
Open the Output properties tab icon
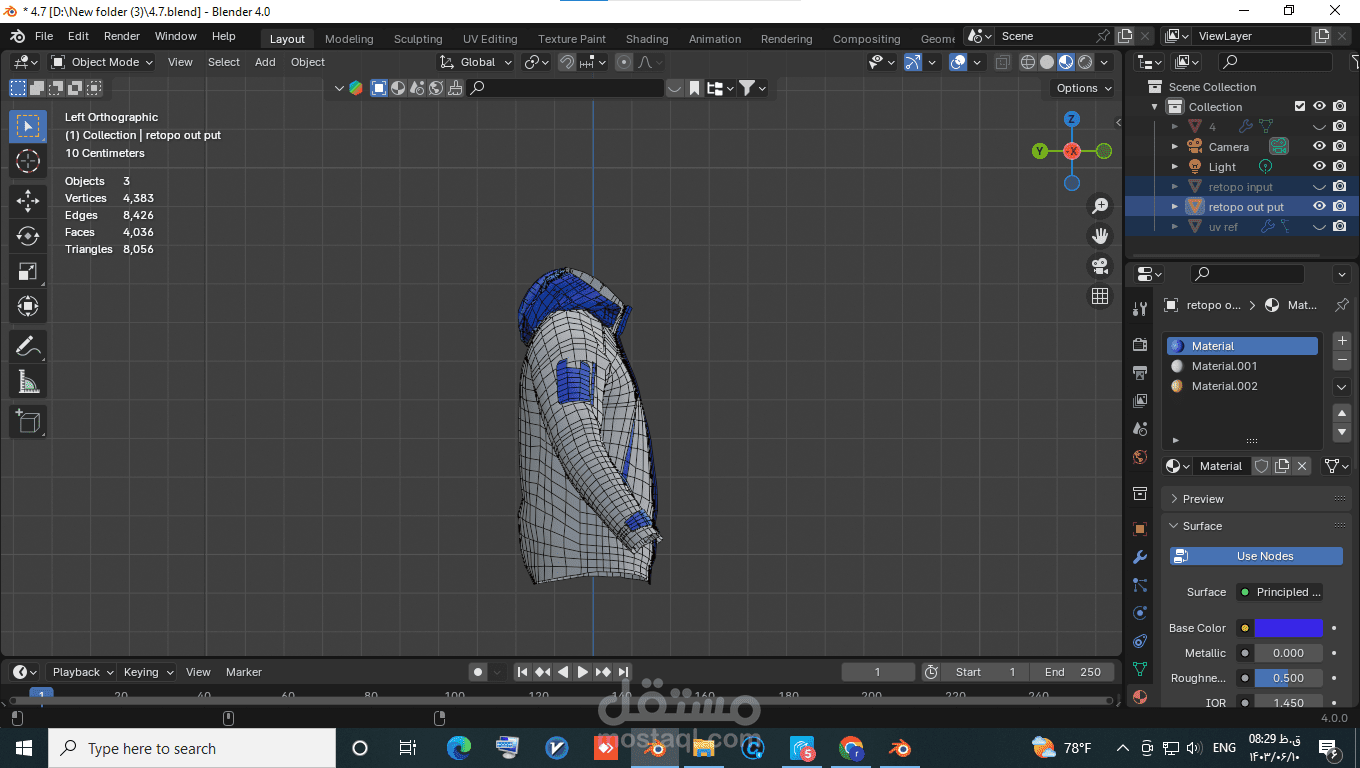click(x=1140, y=373)
